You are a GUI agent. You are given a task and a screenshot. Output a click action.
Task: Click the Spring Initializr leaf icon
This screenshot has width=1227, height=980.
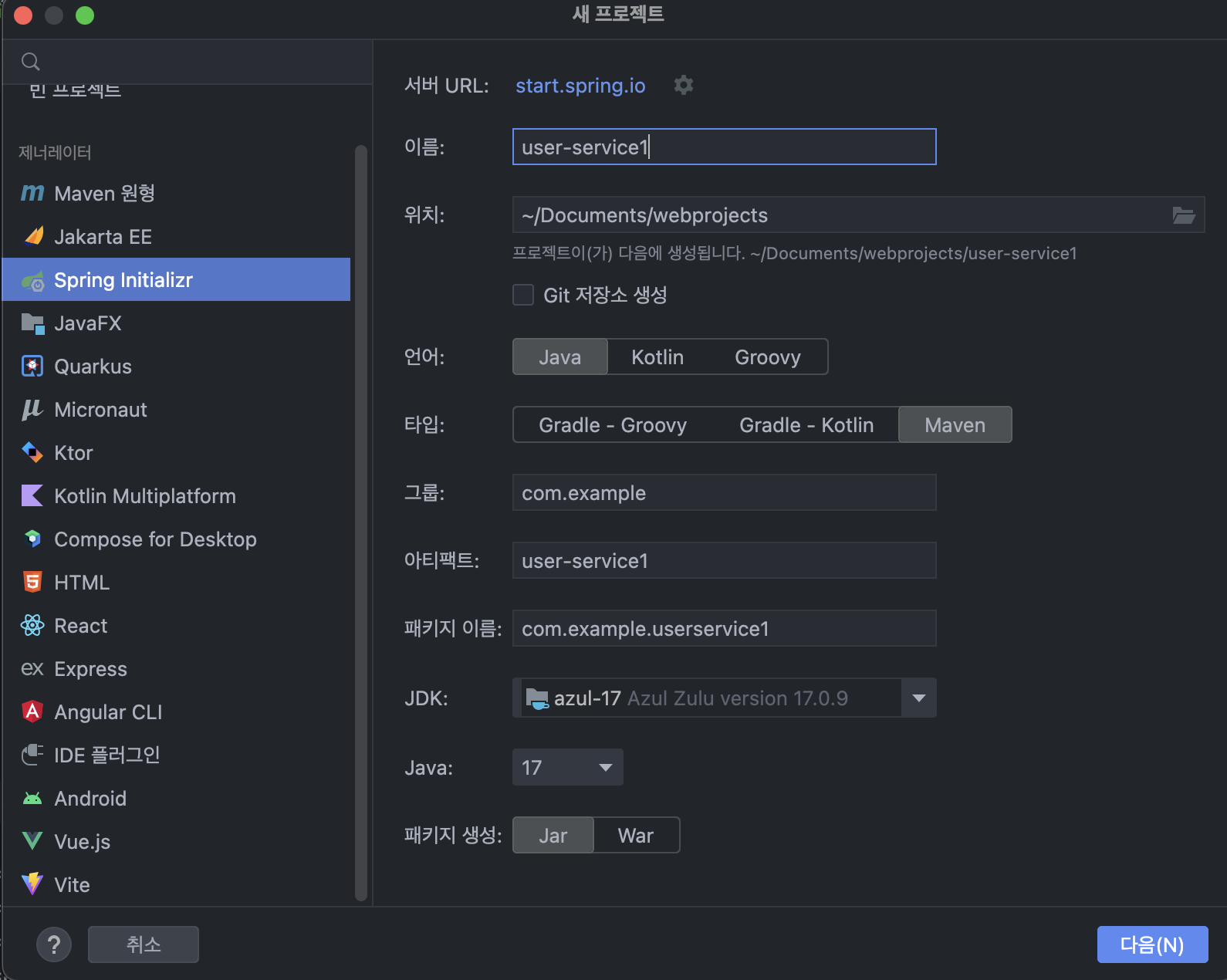32,280
